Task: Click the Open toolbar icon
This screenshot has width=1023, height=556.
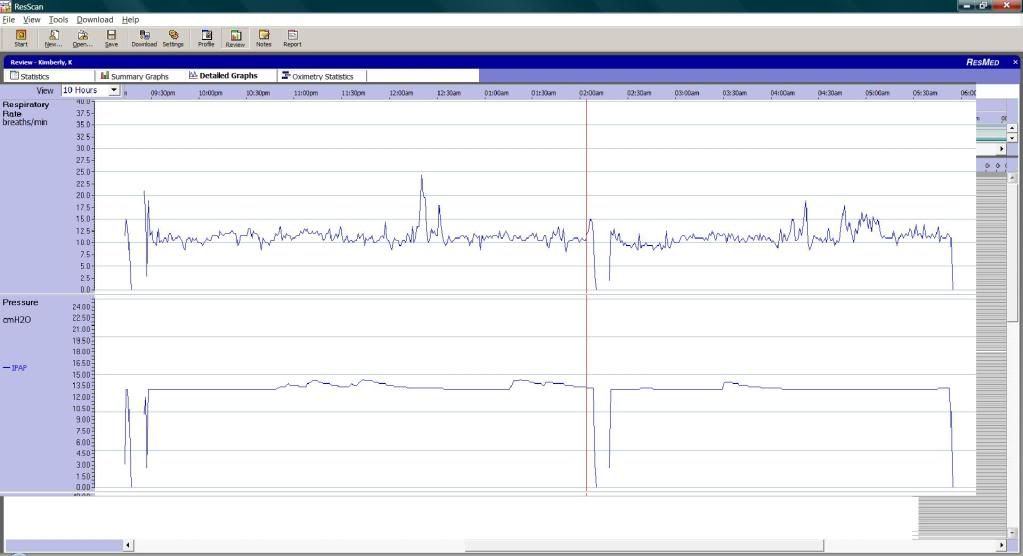Action: [82, 38]
